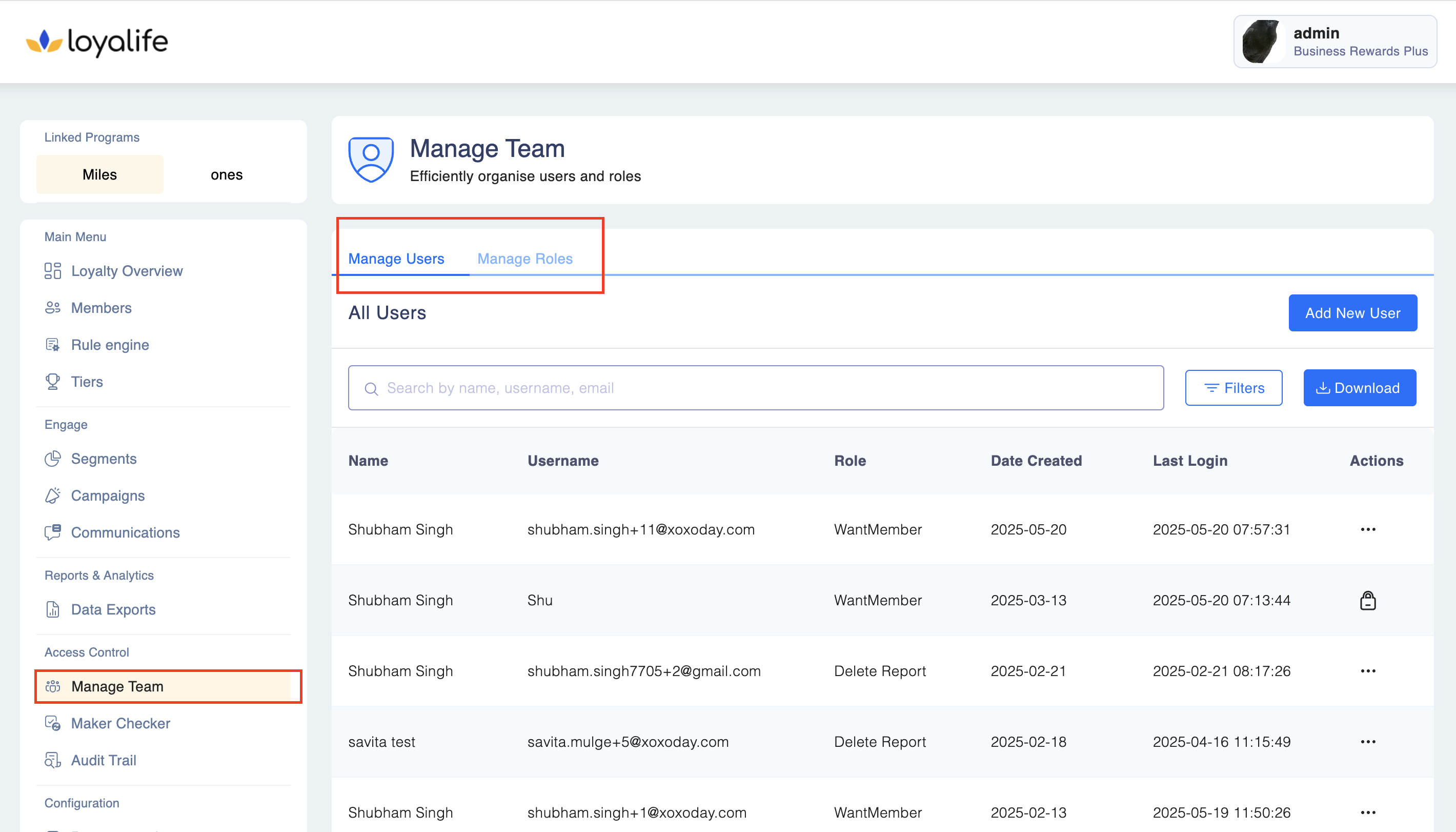
Task: Click the Add New User button
Action: click(1352, 313)
